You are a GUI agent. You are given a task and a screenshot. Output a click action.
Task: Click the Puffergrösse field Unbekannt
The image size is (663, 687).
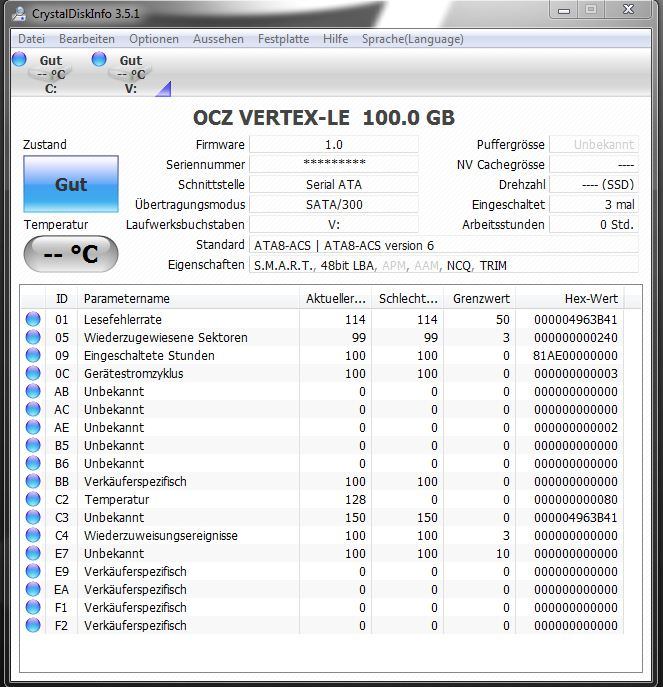(594, 145)
